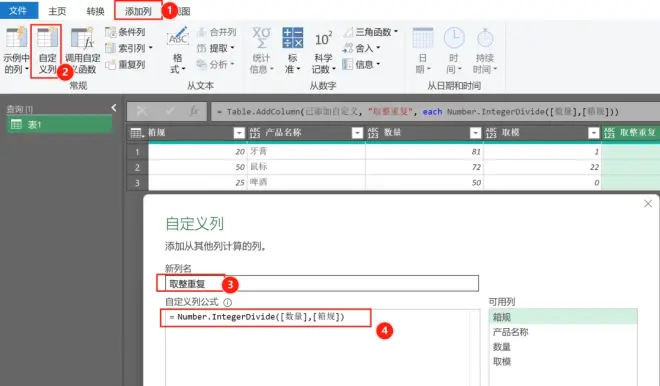Select query 表1 in the queries pane
This screenshot has width=660, height=386.
pos(59,124)
